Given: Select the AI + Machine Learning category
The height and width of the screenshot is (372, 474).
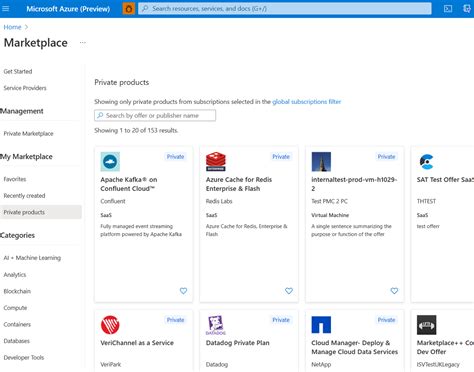Looking at the screenshot, I should 32,258.
